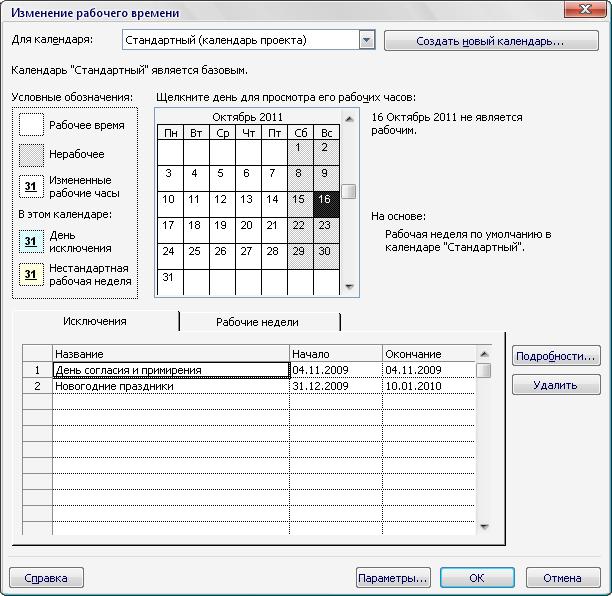Screen dimensions: 612x596
Task: Select October 9 in the calendar
Action: tap(326, 178)
